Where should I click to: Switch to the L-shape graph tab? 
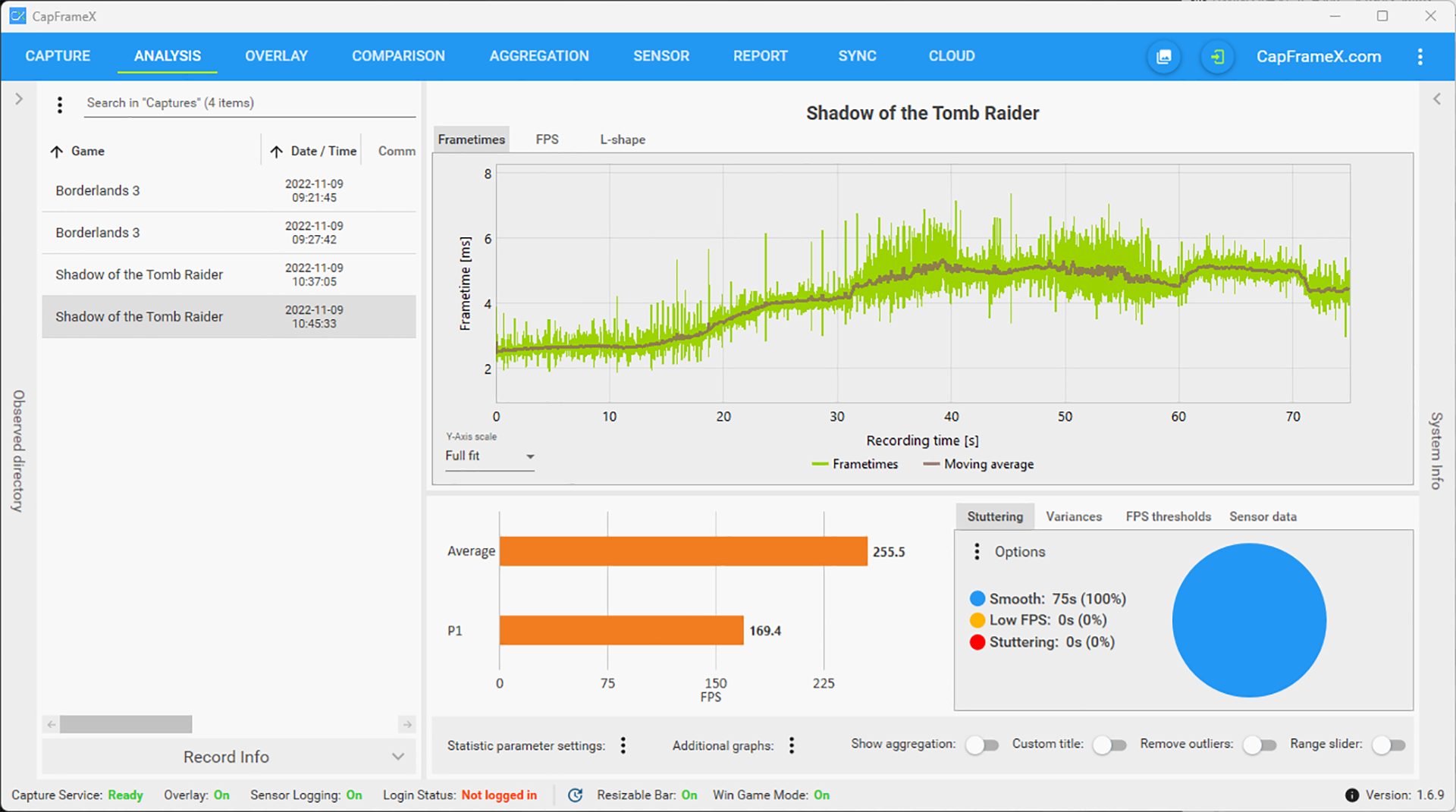tap(622, 140)
